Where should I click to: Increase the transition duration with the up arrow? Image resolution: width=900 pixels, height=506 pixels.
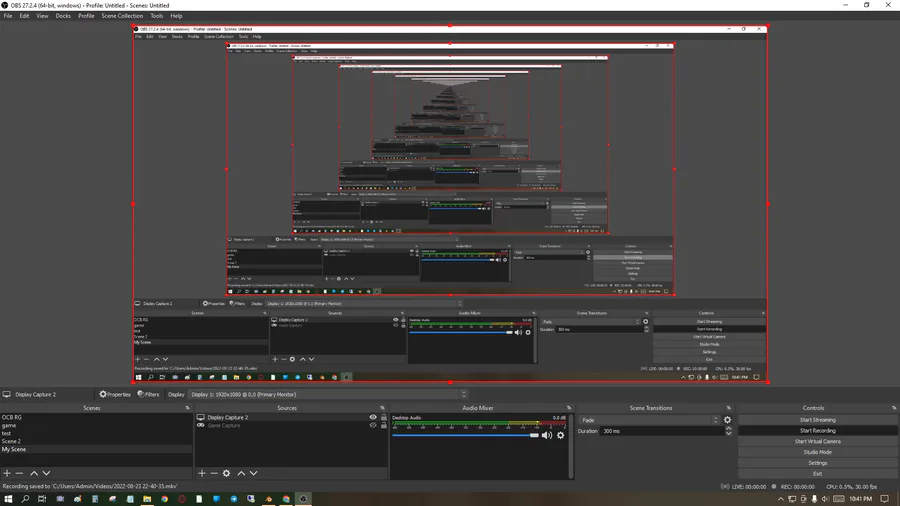point(728,429)
